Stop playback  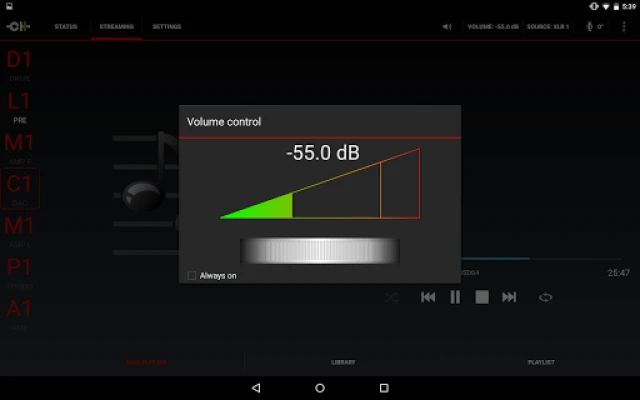[482, 297]
